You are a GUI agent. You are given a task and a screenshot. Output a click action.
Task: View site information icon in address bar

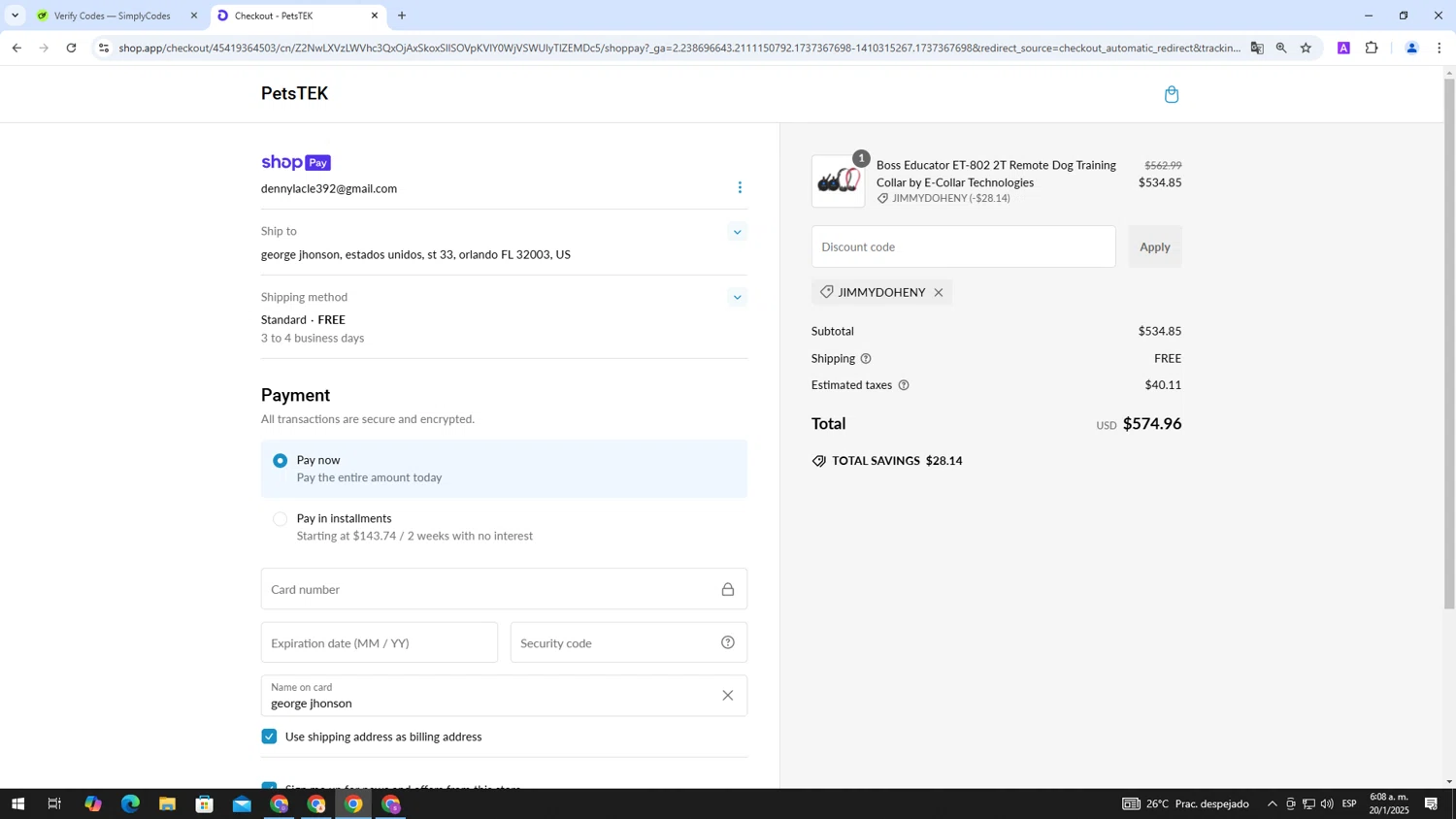[x=104, y=48]
